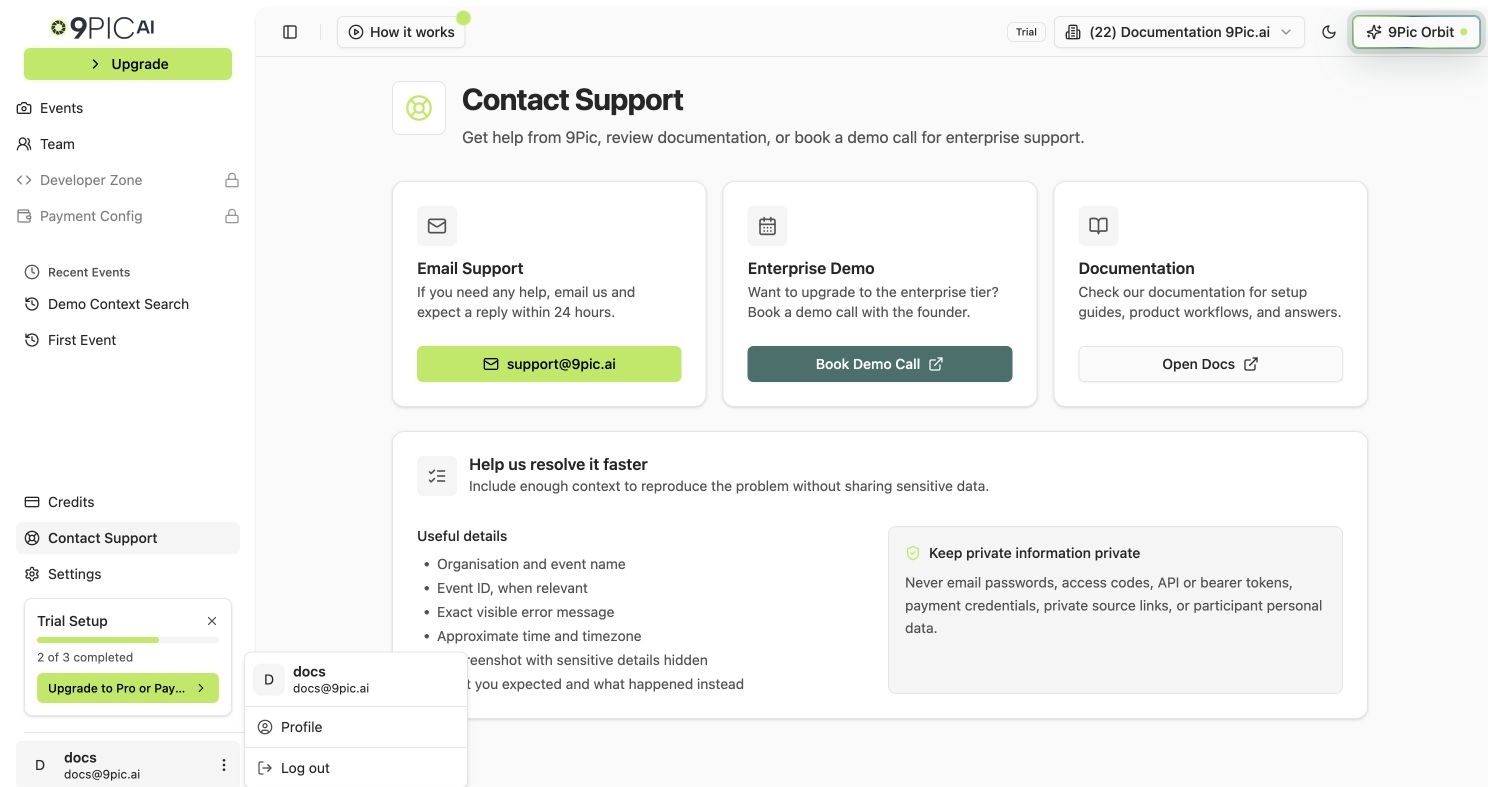
Task: Click the lock icon beside Payment Config
Action: [x=232, y=216]
